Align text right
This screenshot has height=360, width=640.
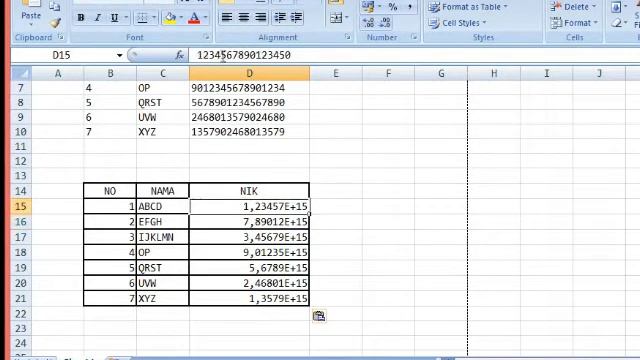click(x=260, y=17)
